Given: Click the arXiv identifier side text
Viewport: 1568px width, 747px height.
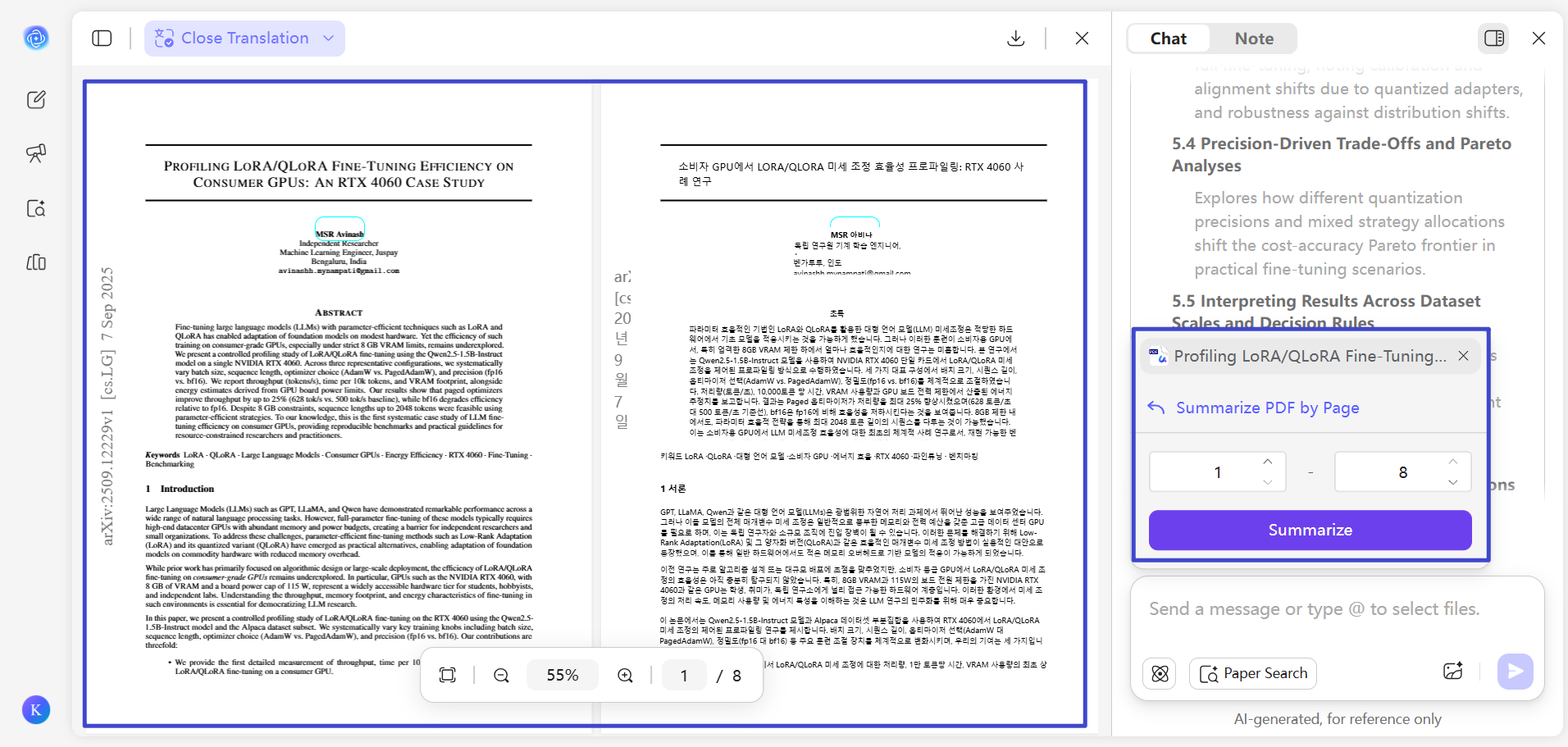Looking at the screenshot, I should 107,406.
